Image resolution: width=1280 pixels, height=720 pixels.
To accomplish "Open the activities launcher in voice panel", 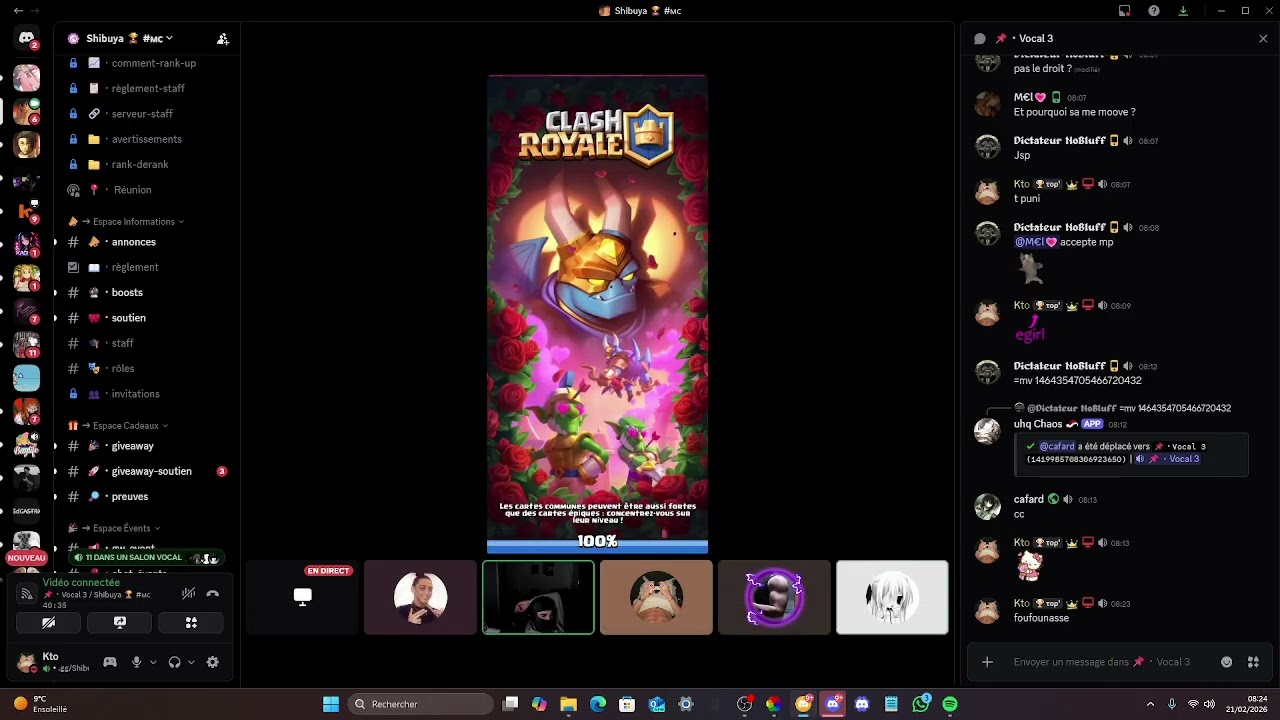I will 191,622.
